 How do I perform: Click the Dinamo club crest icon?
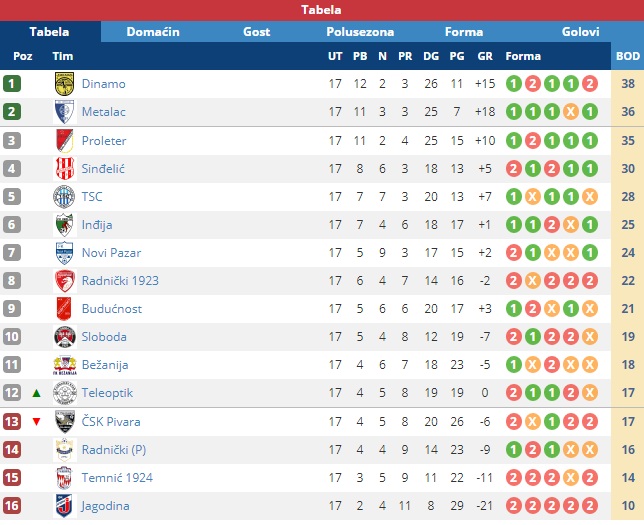point(64,84)
